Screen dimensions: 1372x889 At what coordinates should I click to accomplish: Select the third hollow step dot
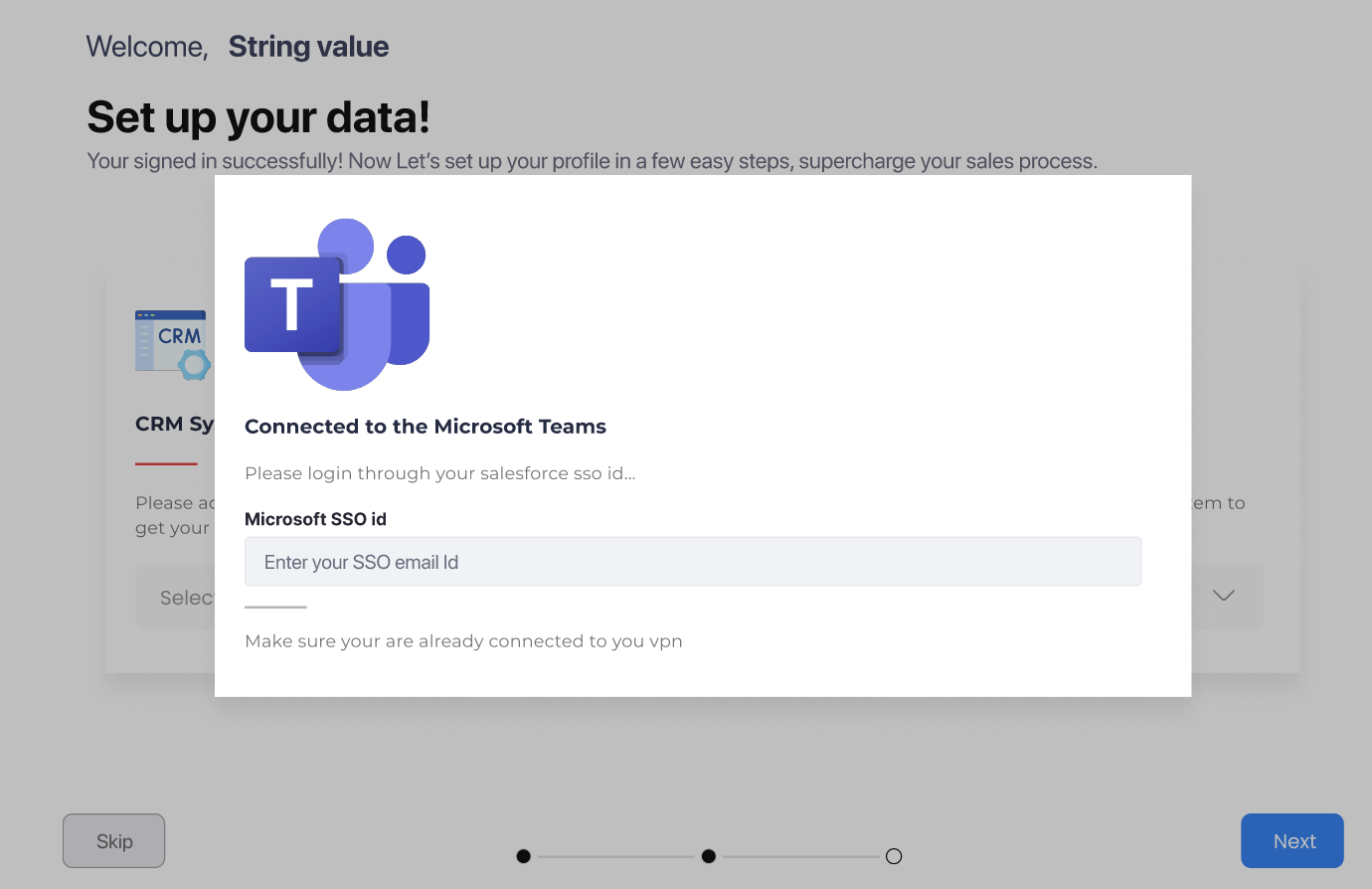click(x=894, y=856)
